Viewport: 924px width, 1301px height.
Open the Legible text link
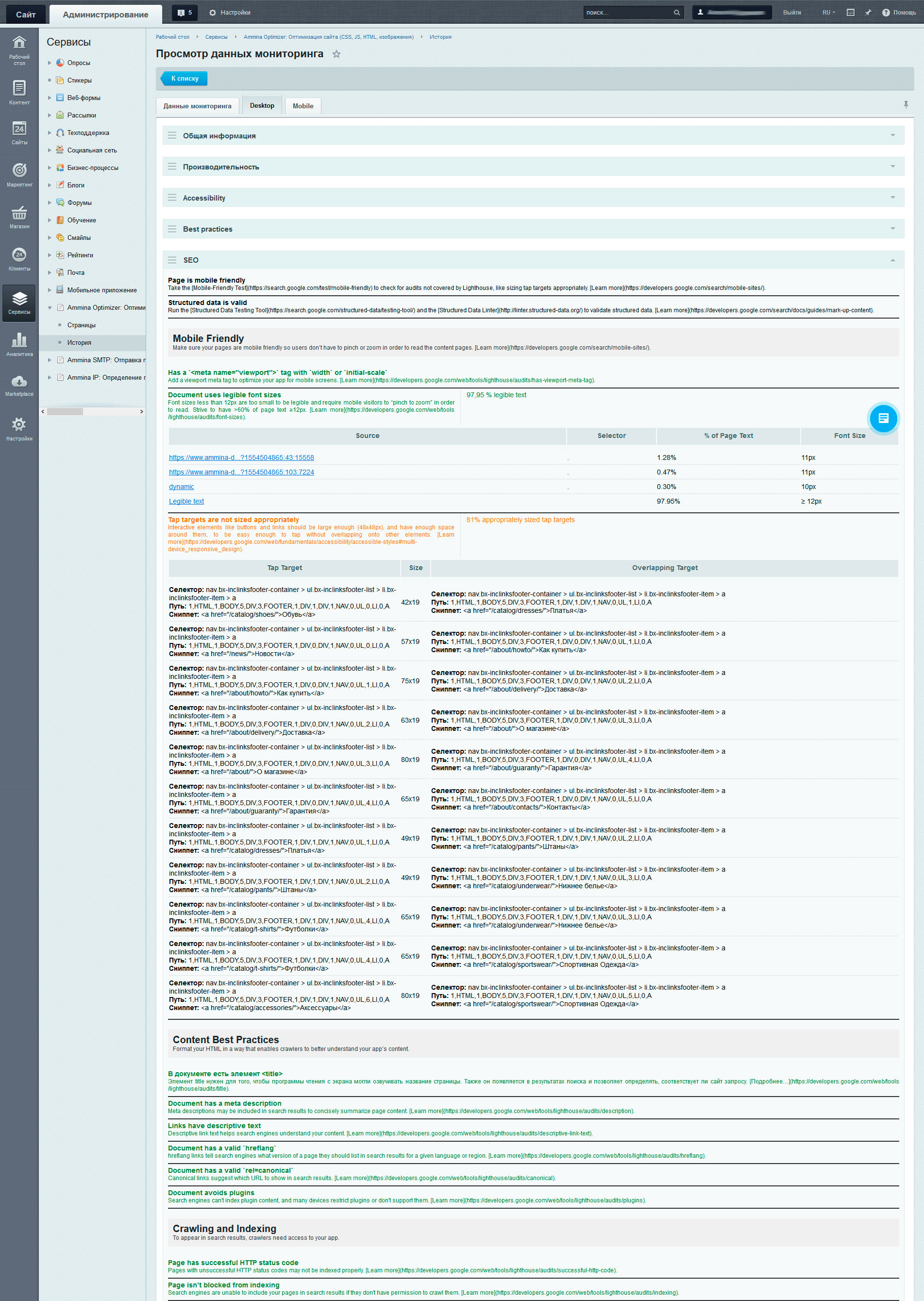(x=186, y=501)
